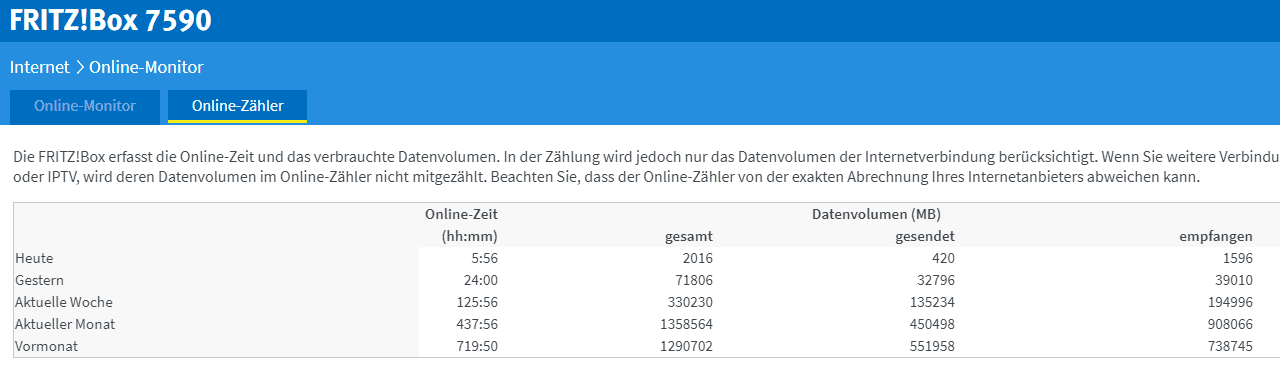The image size is (1280, 370).
Task: Click Vormonat total value 1290702
Action: point(683,346)
